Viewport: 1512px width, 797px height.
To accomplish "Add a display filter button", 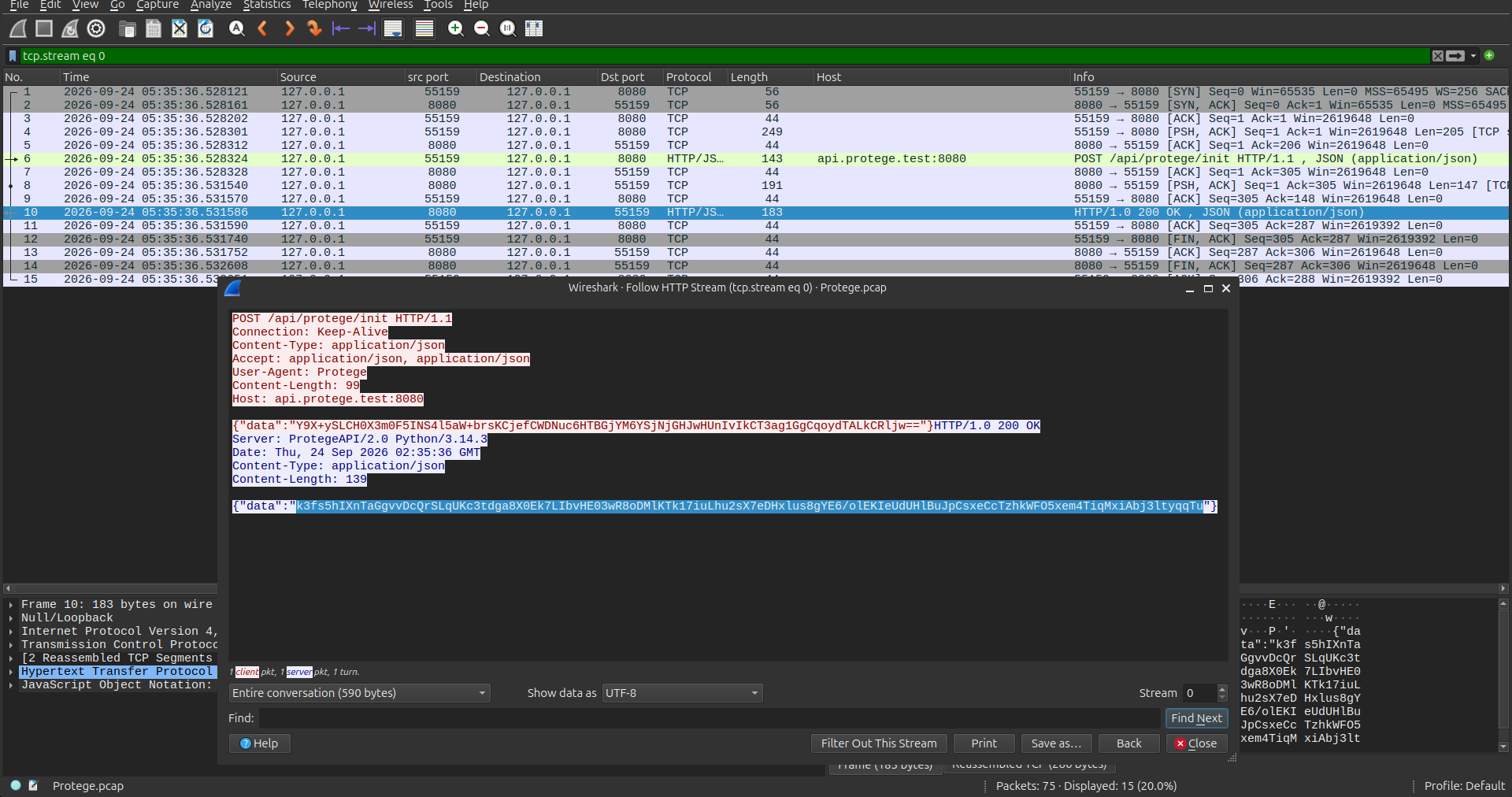I will [1489, 56].
